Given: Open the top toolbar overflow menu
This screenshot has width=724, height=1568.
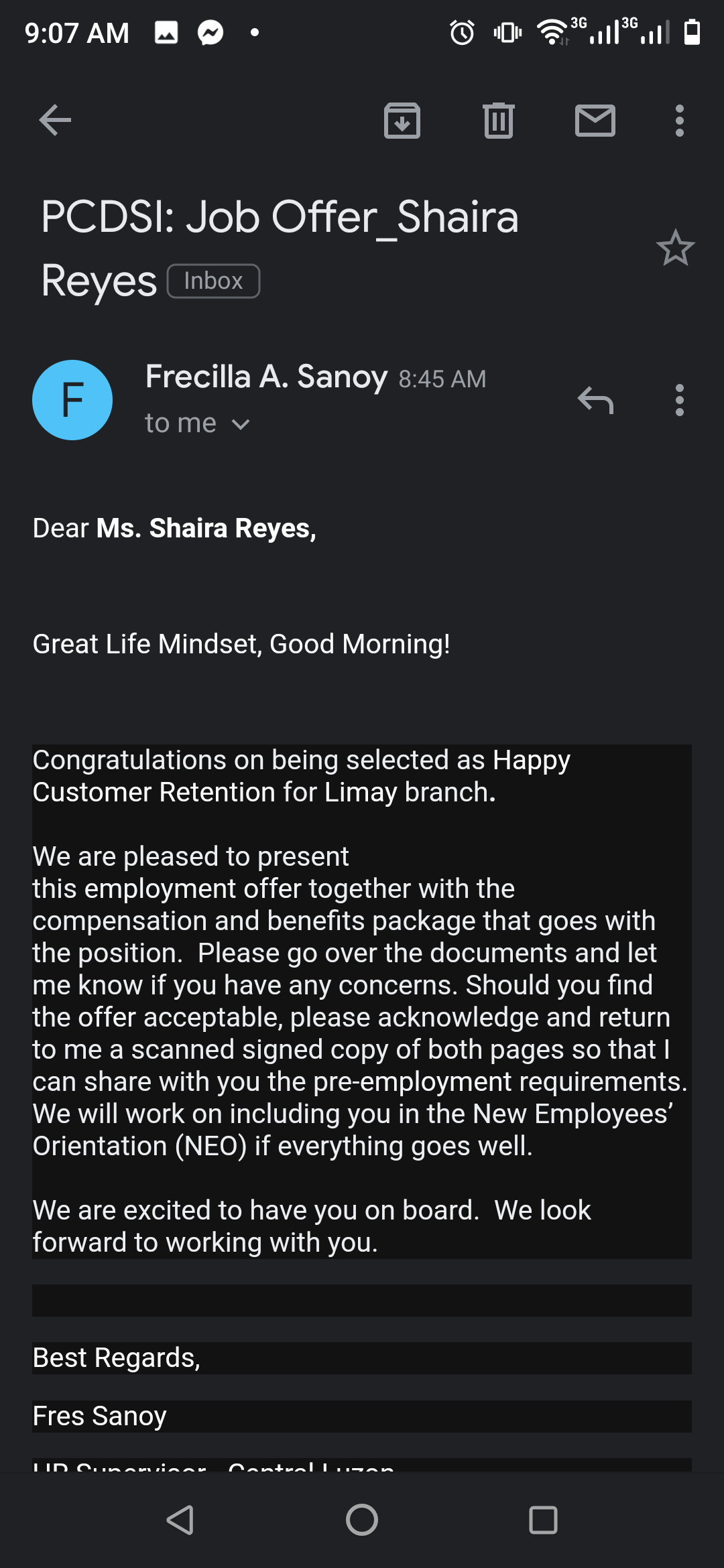Looking at the screenshot, I should click(x=680, y=121).
